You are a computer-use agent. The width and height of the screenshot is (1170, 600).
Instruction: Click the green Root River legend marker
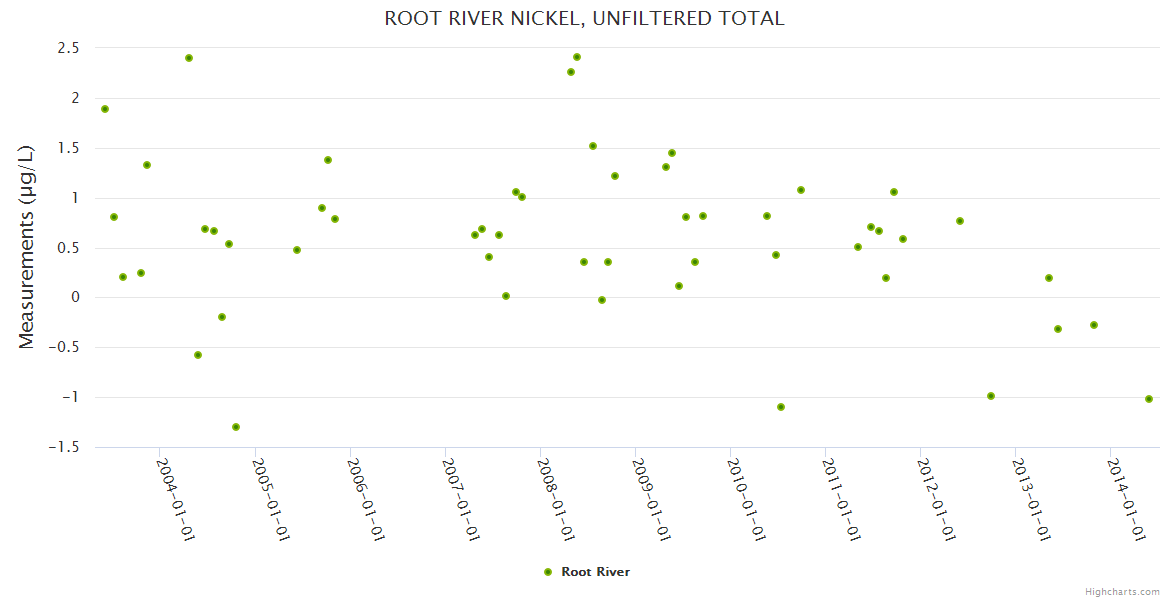click(x=547, y=572)
